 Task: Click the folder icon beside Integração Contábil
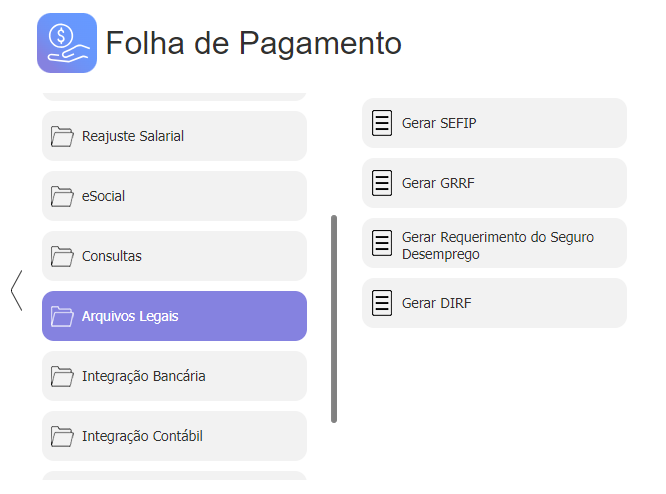point(62,436)
